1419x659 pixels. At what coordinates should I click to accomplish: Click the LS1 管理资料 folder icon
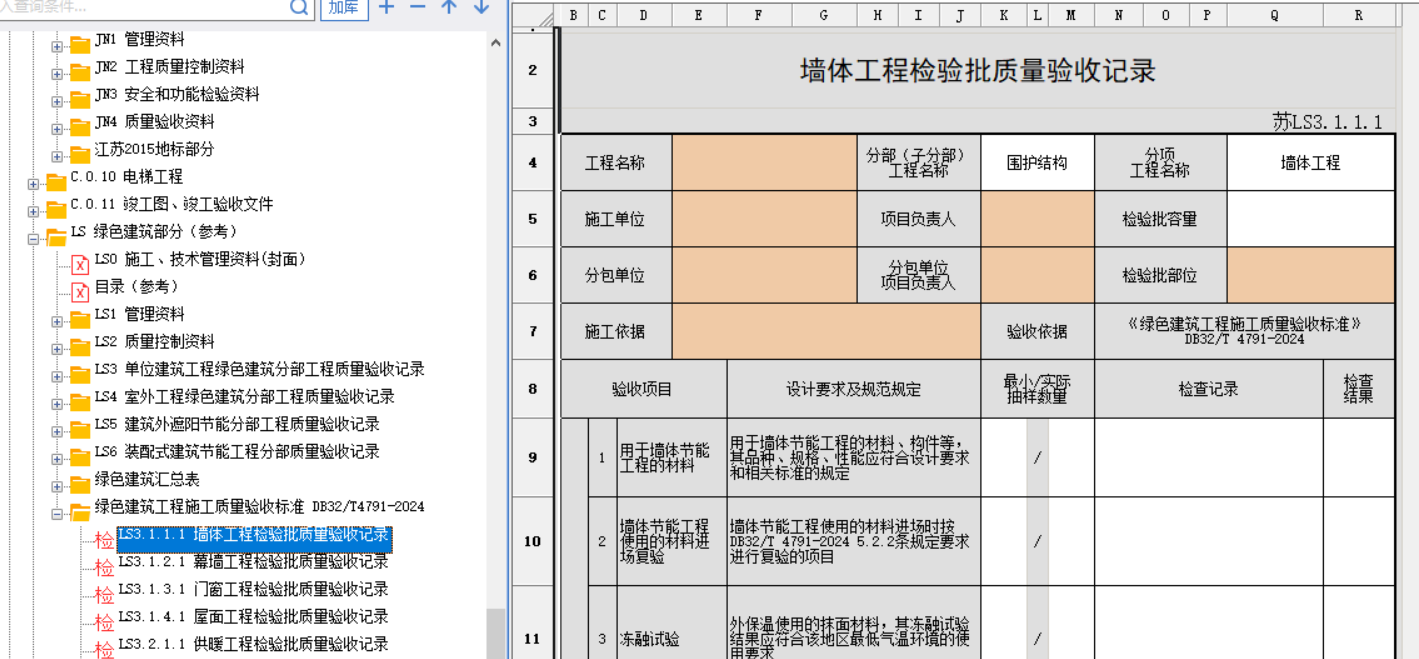(80, 320)
